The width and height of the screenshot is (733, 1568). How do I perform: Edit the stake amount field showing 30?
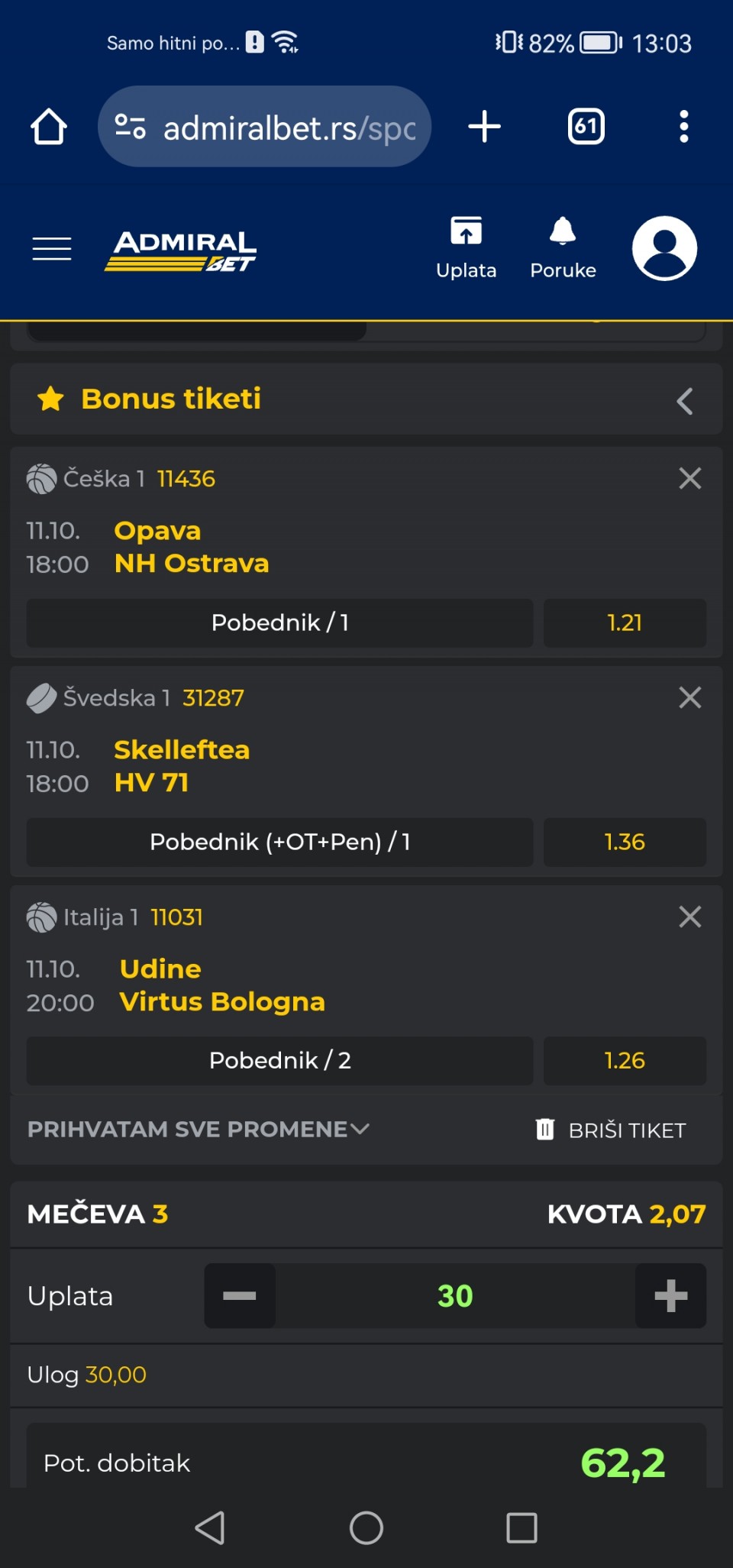click(x=455, y=1296)
